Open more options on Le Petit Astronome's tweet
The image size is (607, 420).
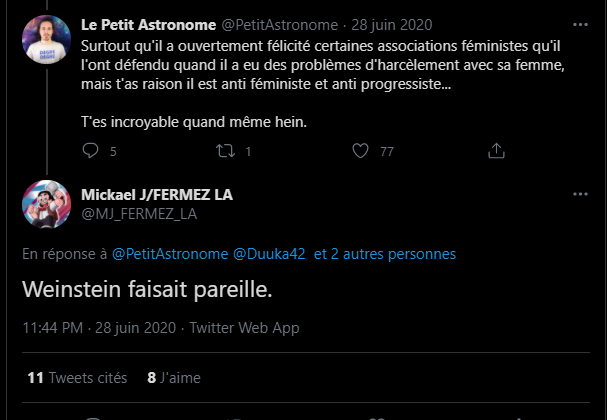tap(580, 24)
